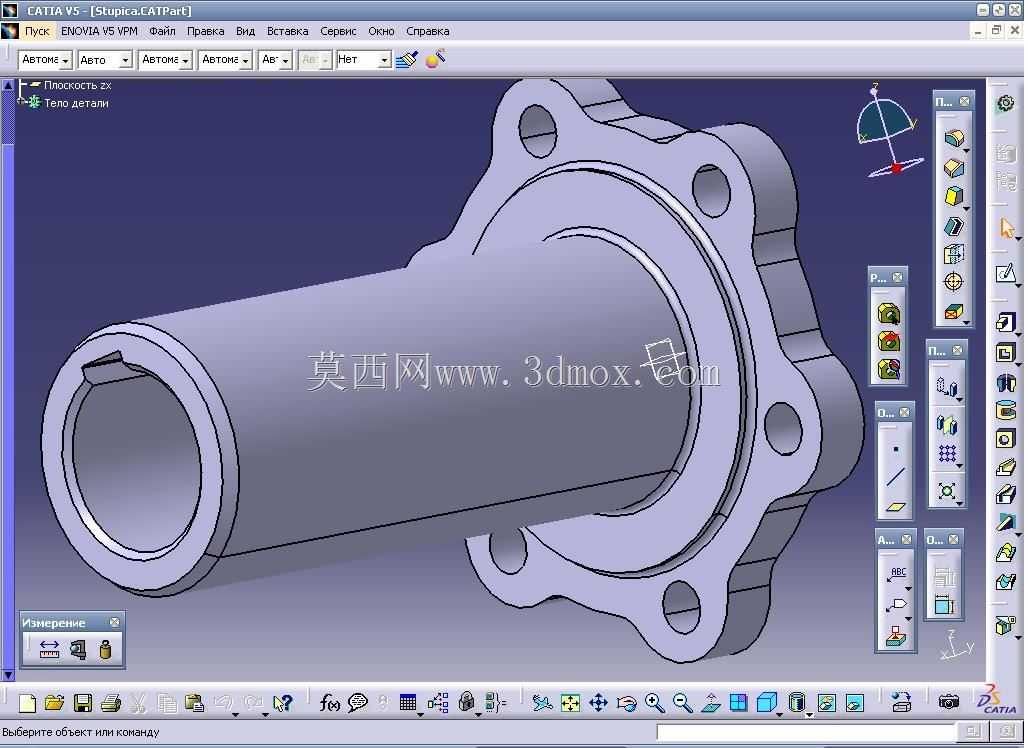This screenshot has height=748, width=1028.
Task: Click the Text with leader ABC icon
Action: (x=897, y=574)
